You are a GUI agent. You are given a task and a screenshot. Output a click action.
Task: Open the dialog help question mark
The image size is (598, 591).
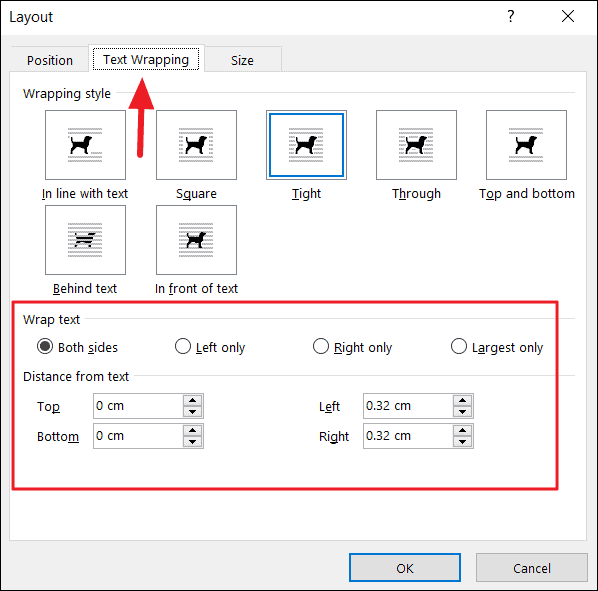tap(511, 16)
